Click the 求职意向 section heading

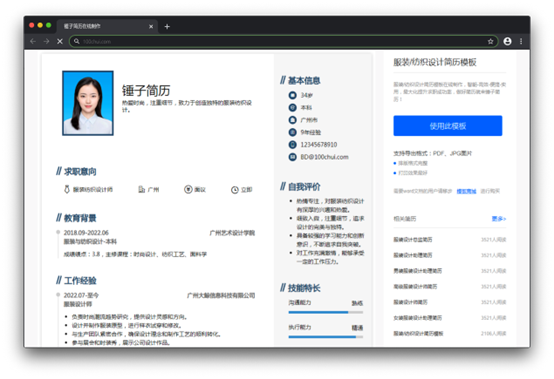pos(80,172)
